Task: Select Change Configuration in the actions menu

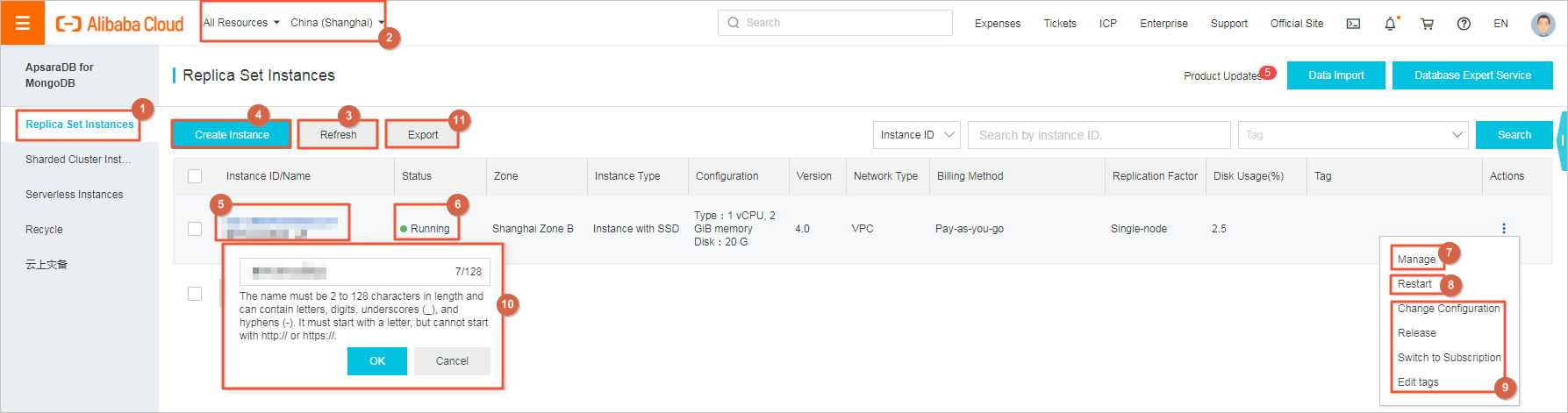Action: [1449, 309]
